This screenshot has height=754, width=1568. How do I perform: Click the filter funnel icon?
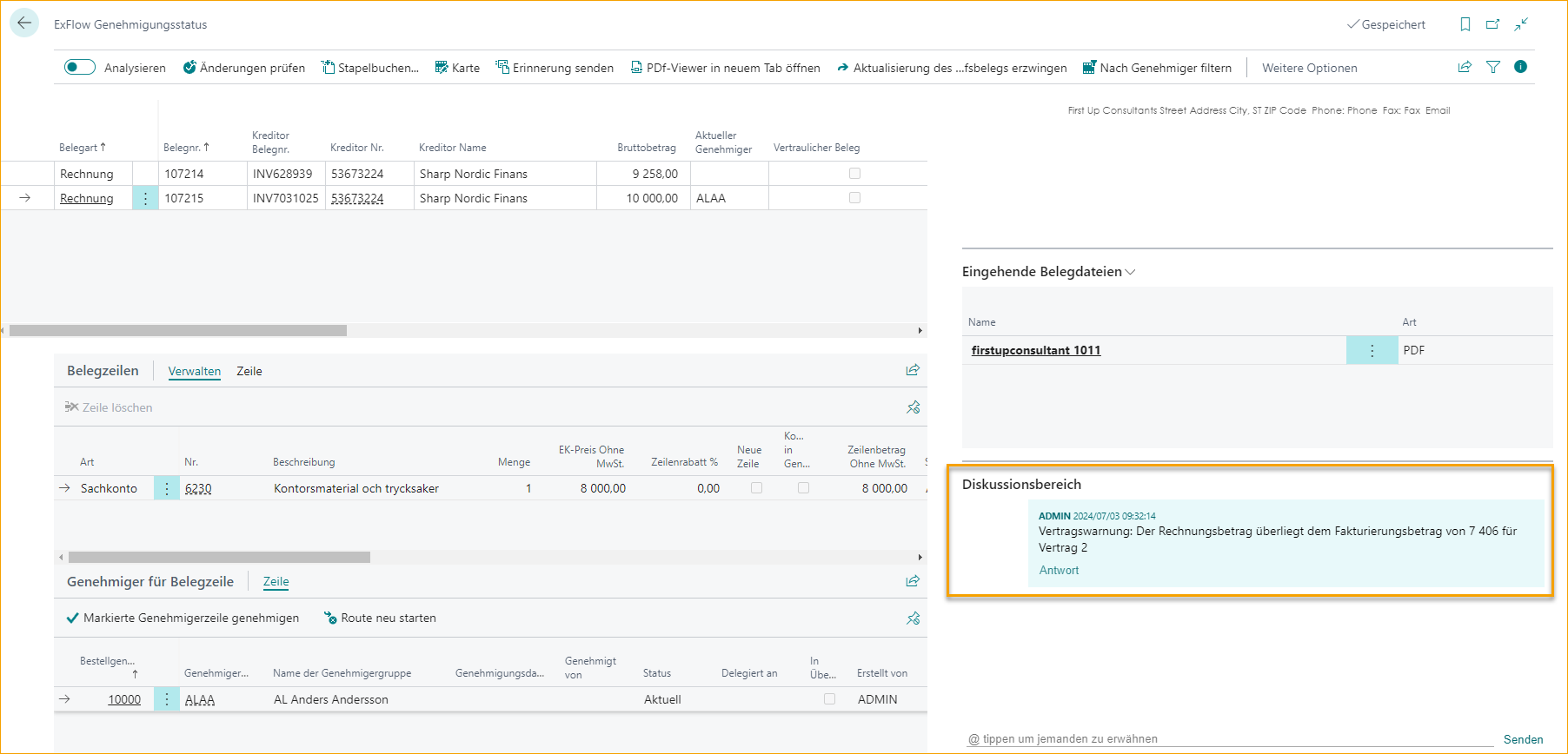[1493, 67]
